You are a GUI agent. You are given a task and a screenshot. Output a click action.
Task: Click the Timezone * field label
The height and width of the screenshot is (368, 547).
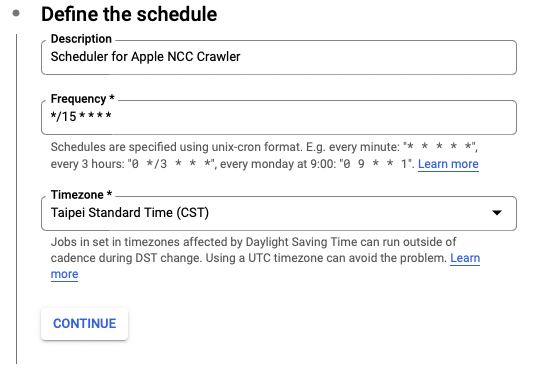[x=81, y=195]
